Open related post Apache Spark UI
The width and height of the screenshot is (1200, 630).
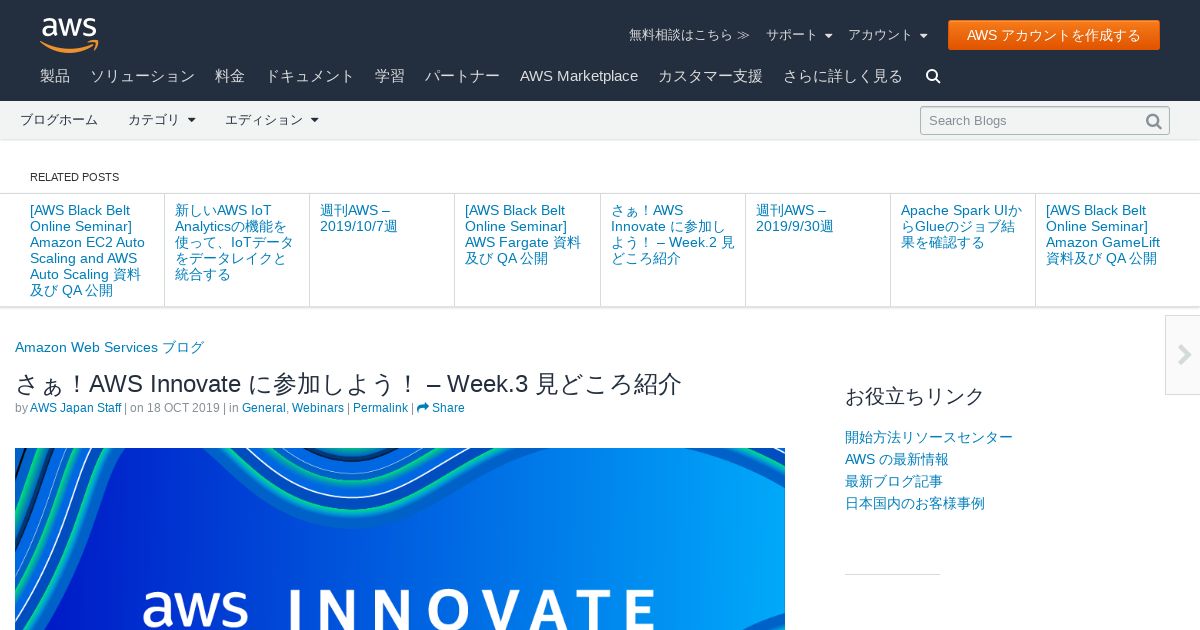click(961, 226)
